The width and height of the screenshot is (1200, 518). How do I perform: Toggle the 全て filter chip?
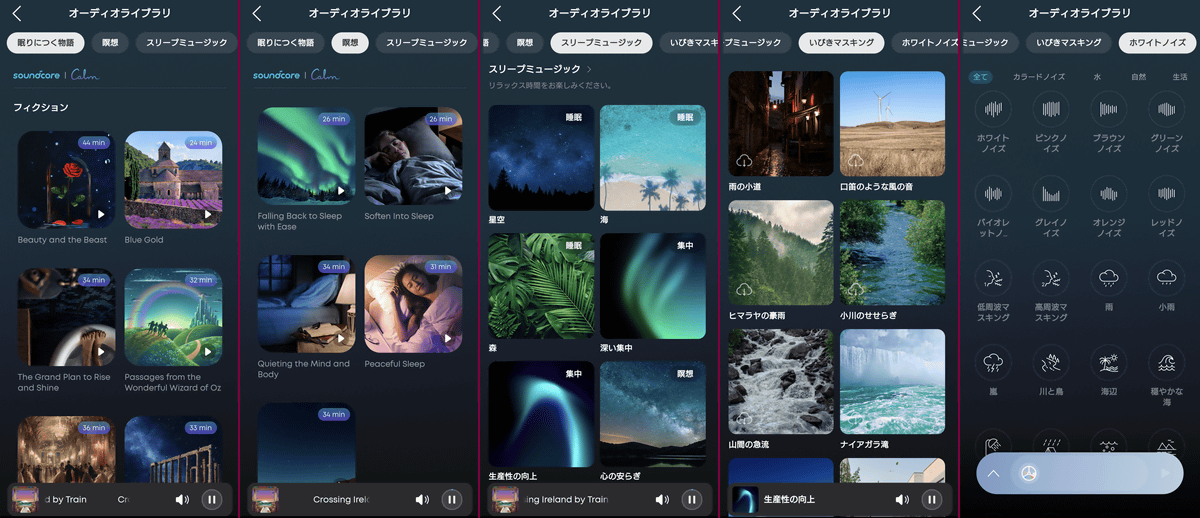pos(981,77)
